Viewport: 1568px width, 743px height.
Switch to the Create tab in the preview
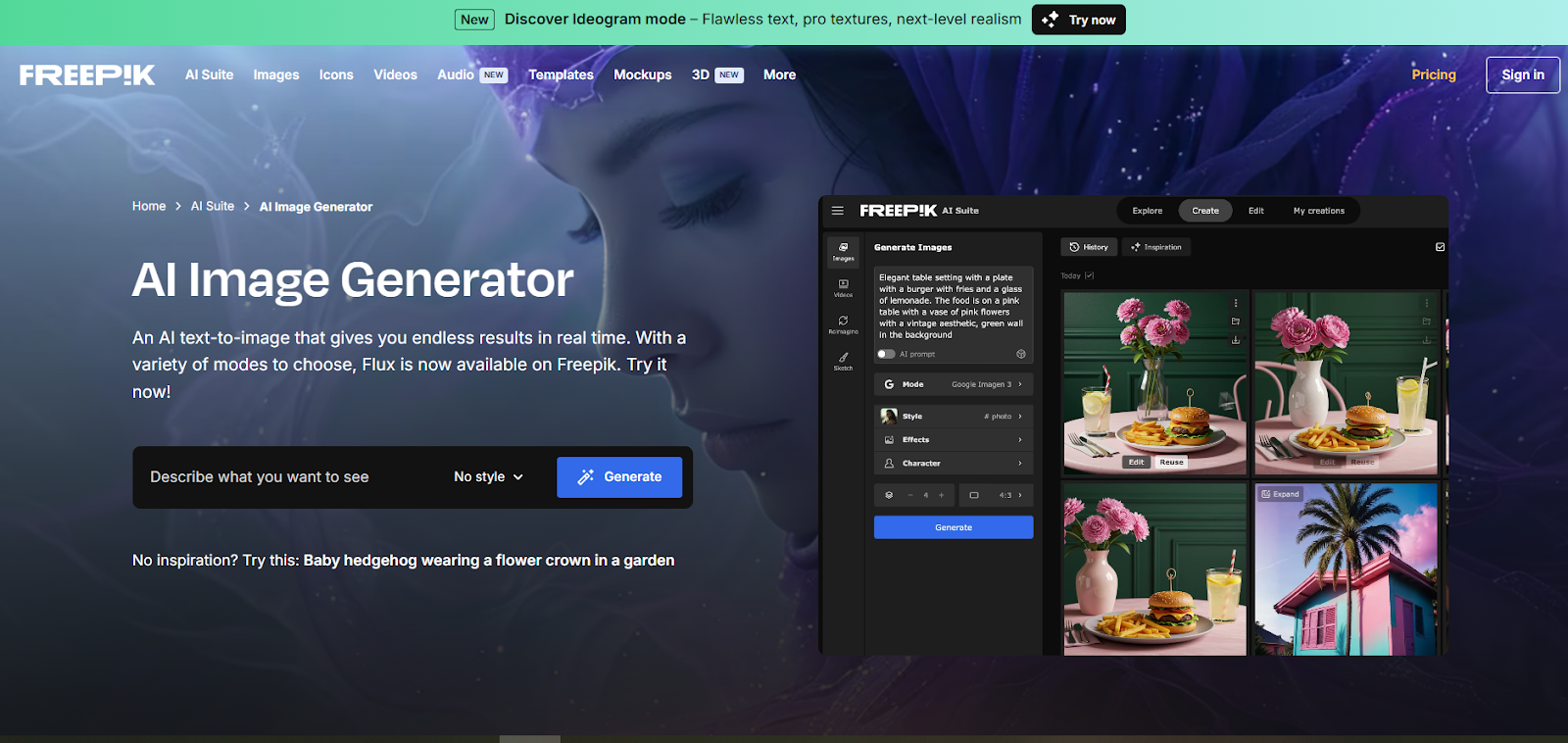pyautogui.click(x=1205, y=211)
